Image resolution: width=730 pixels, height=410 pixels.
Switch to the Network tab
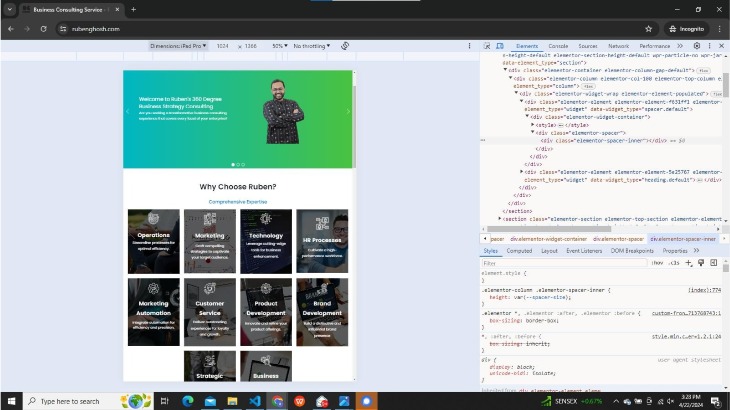tap(618, 46)
